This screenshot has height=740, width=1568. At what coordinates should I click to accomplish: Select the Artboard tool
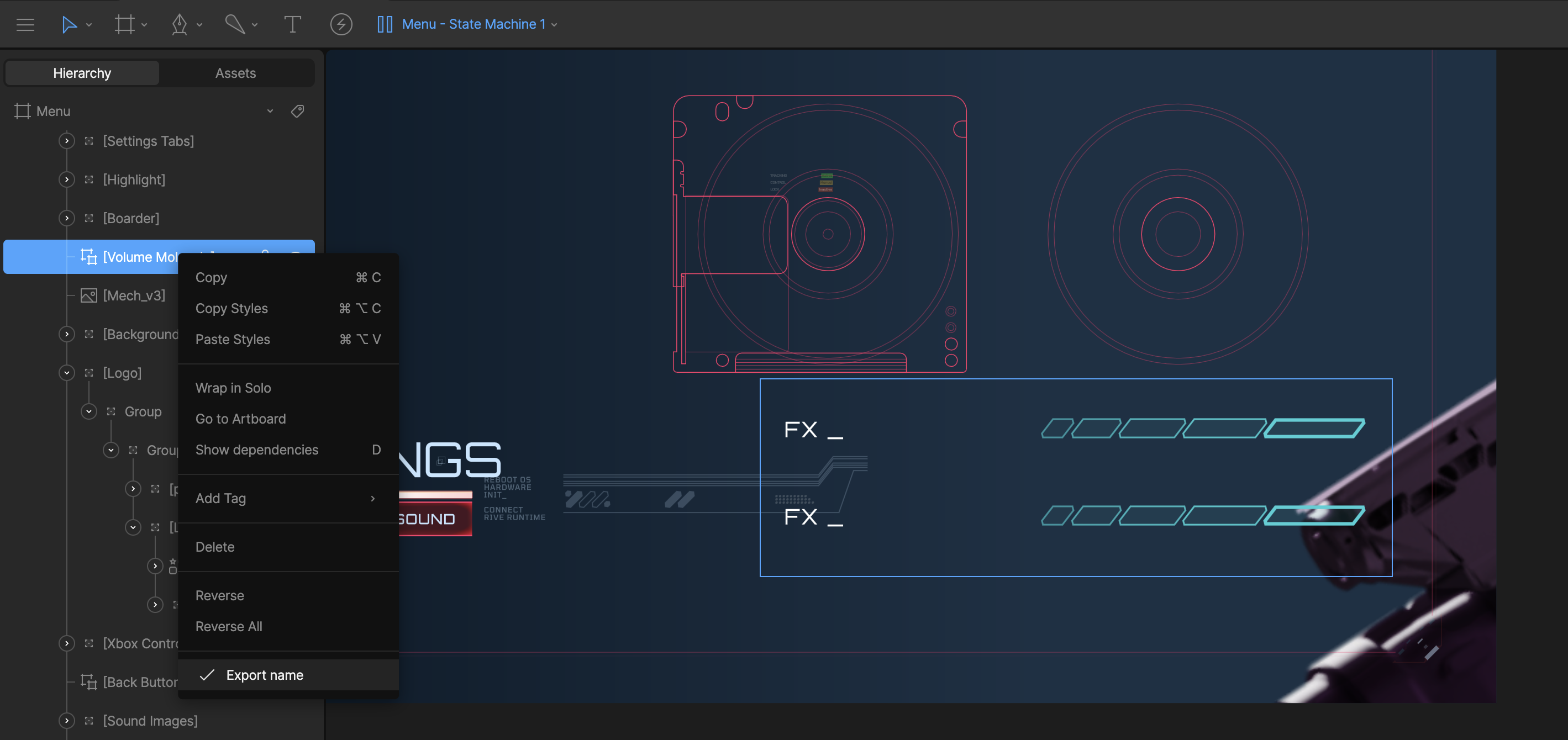124,24
